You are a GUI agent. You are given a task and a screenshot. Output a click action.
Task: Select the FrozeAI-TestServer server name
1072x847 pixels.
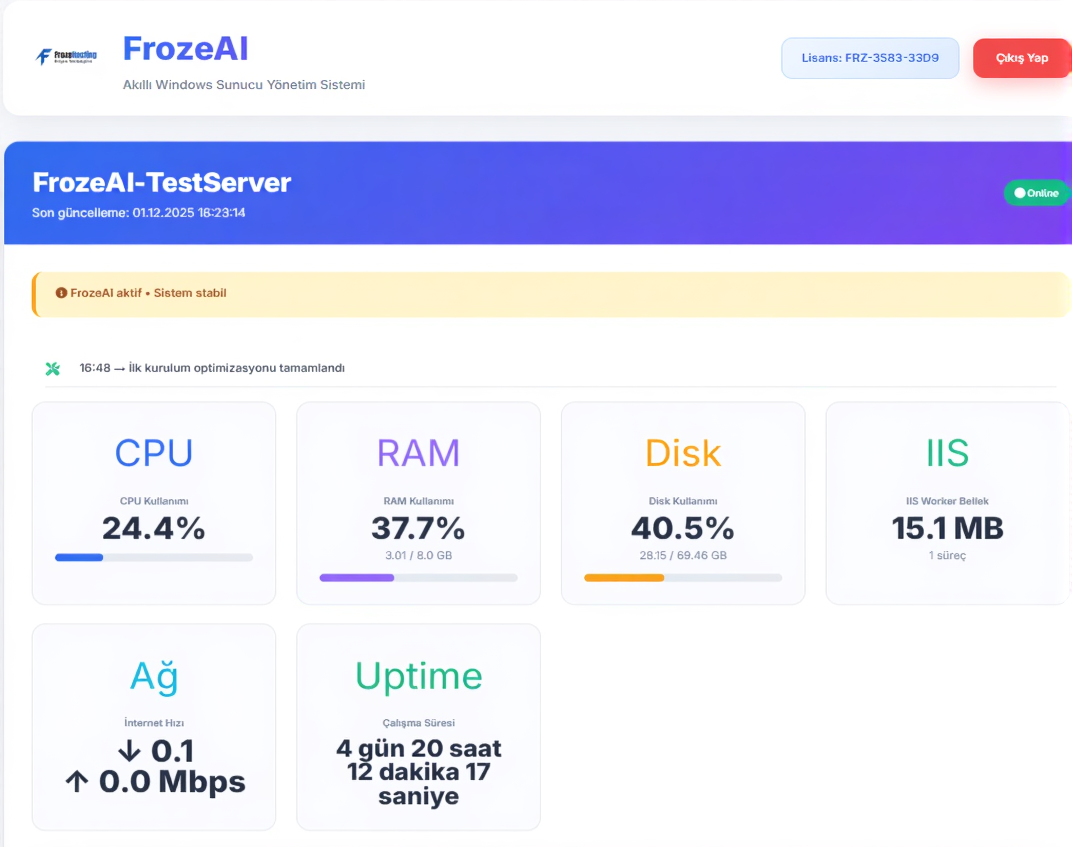[x=161, y=182]
